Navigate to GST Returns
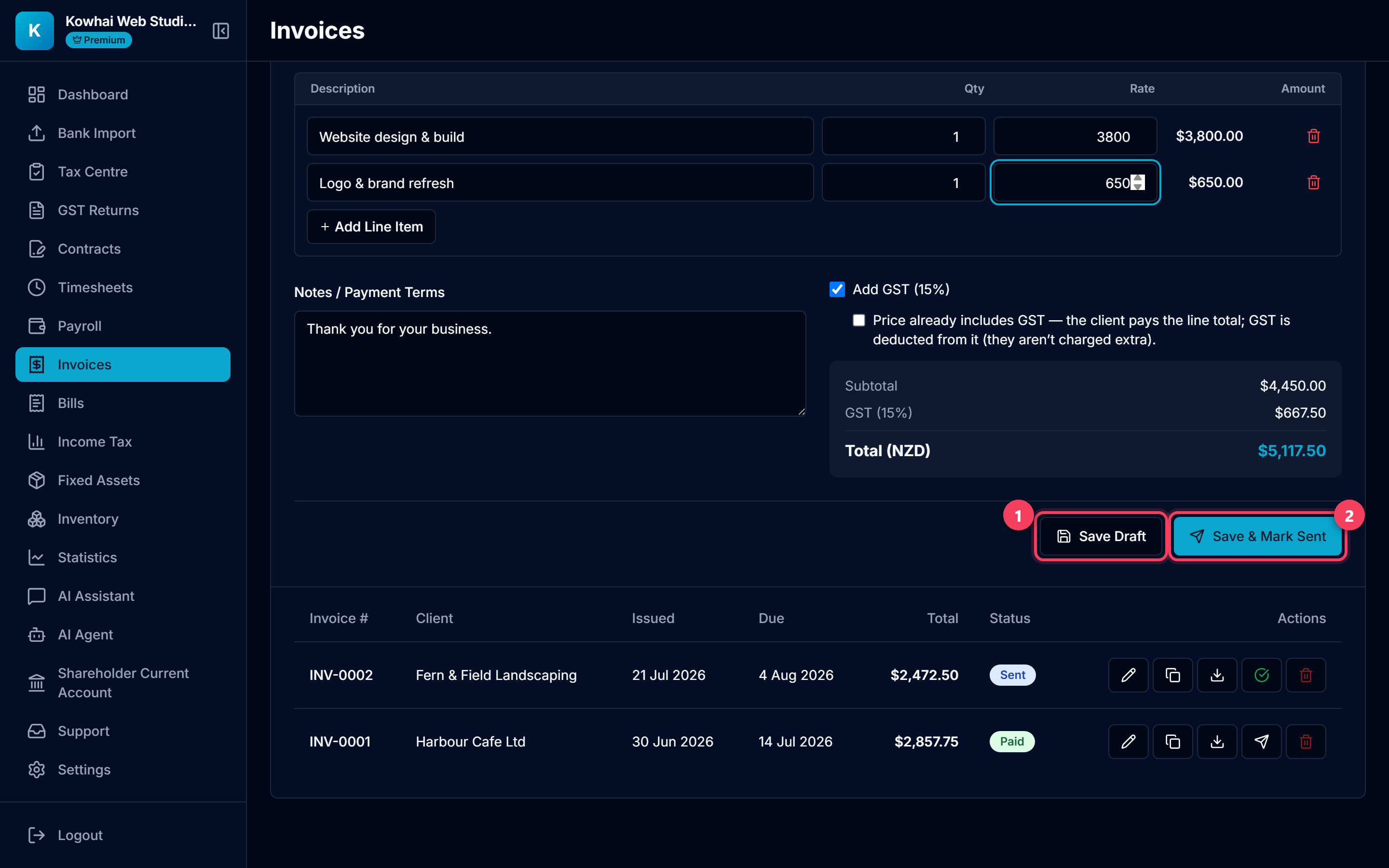The width and height of the screenshot is (1389, 868). click(123, 210)
